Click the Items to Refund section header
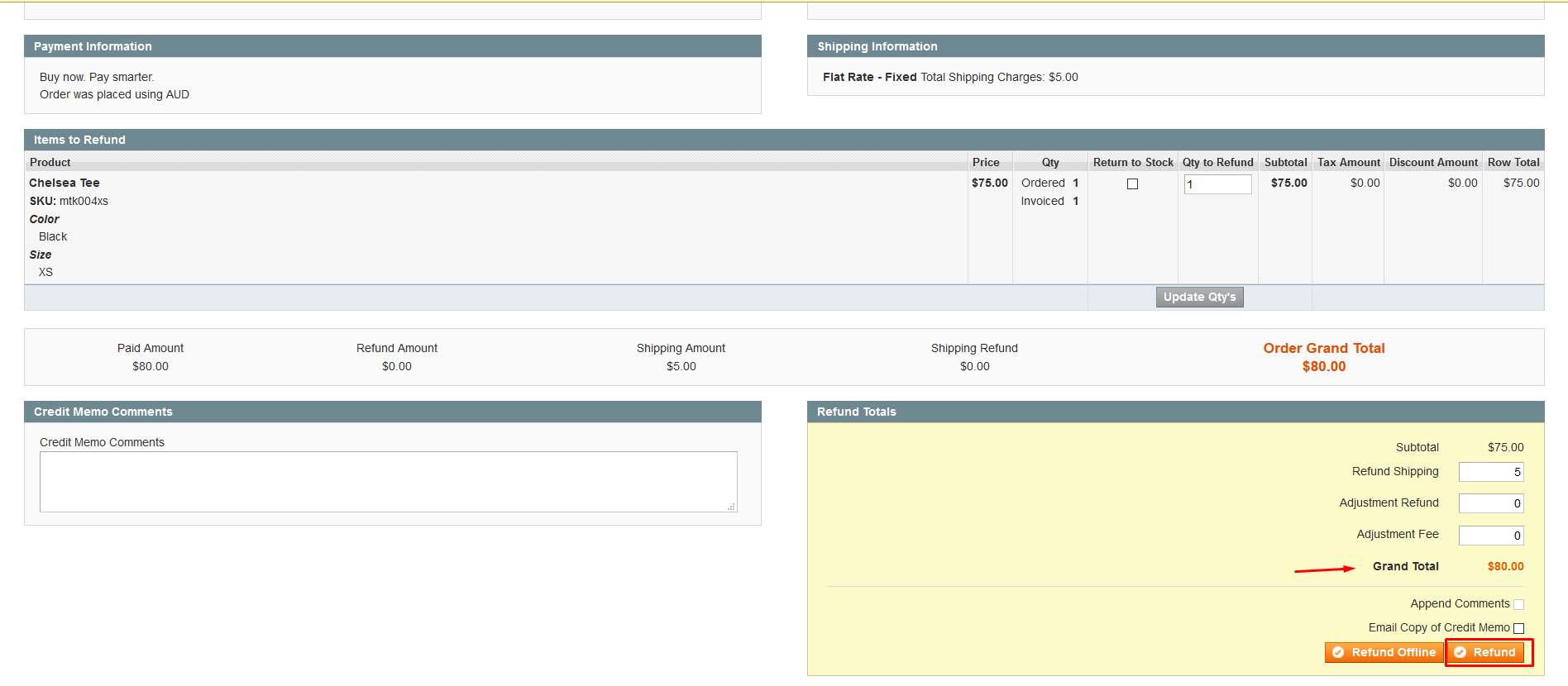Viewport: 1568px width, 686px height. click(79, 140)
